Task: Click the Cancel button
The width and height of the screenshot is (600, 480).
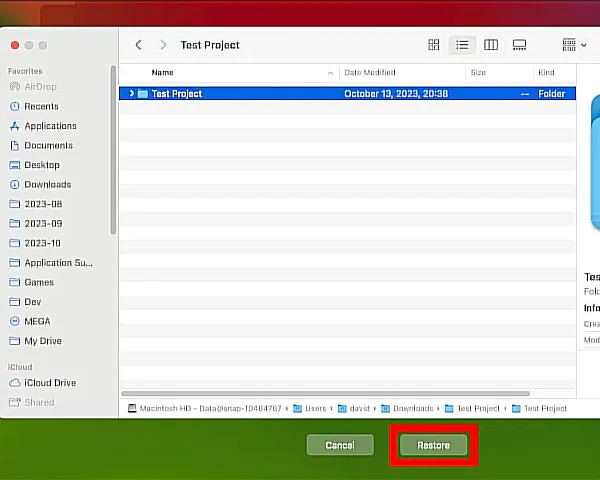Action: 340,445
